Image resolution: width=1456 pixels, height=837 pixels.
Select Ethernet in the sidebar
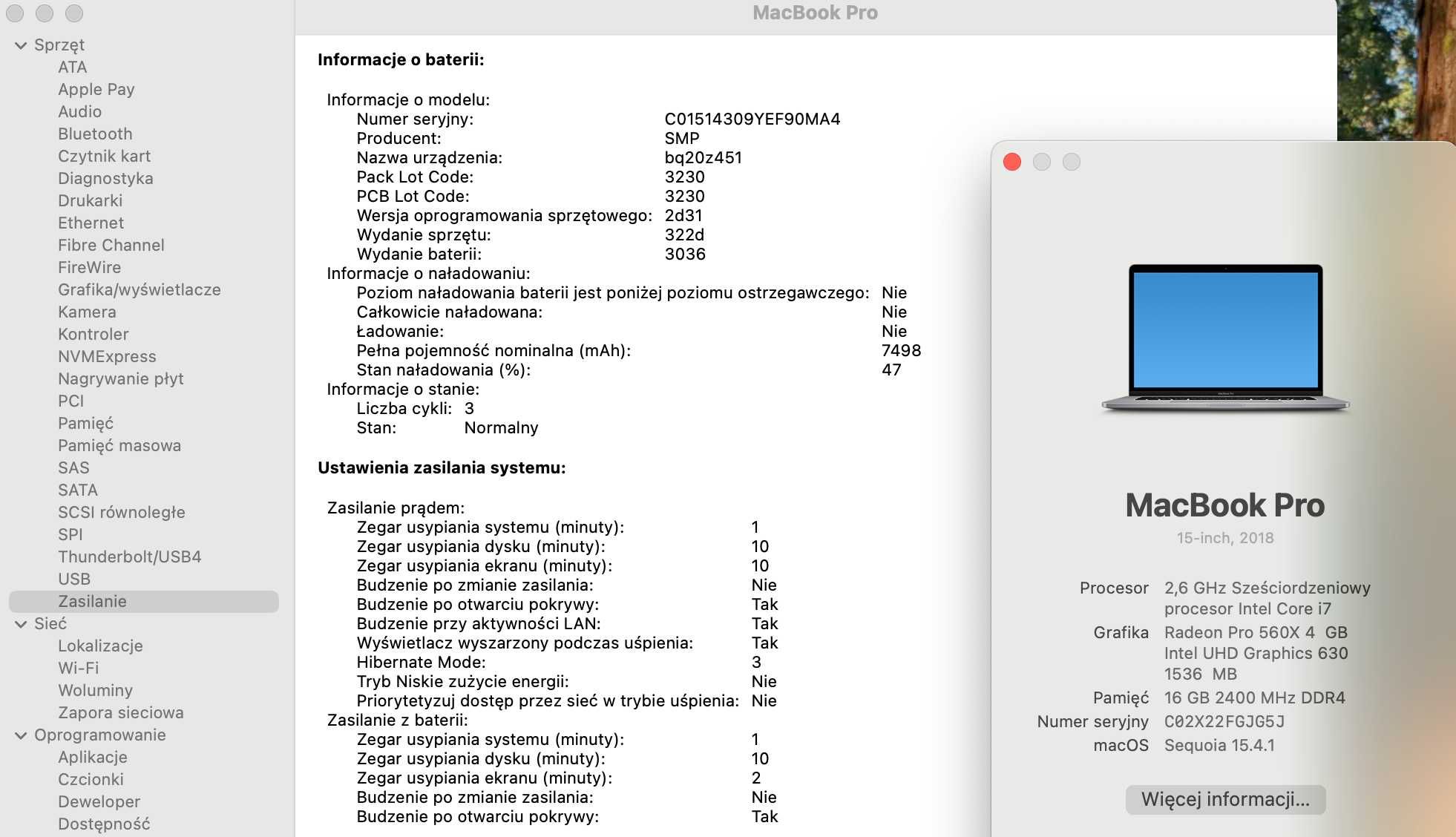point(91,223)
